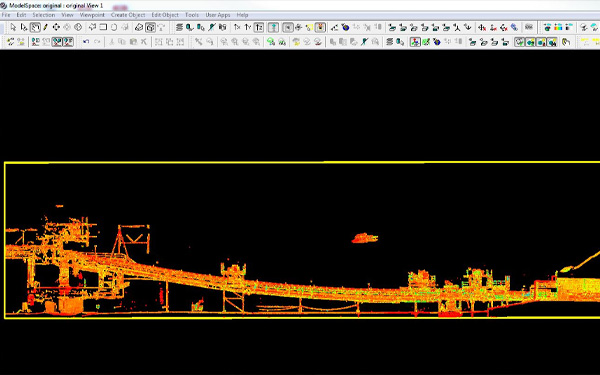
Task: Click the round target viewpoint icon
Action: click(x=78, y=27)
